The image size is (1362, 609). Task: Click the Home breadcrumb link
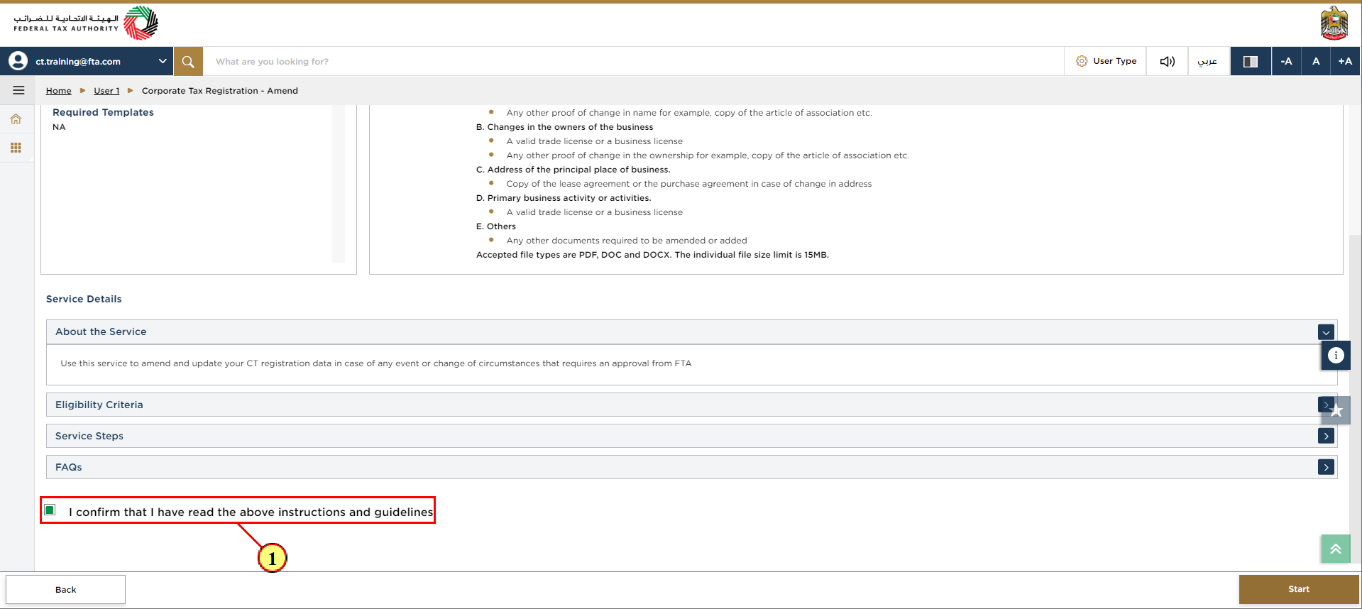[x=59, y=91]
